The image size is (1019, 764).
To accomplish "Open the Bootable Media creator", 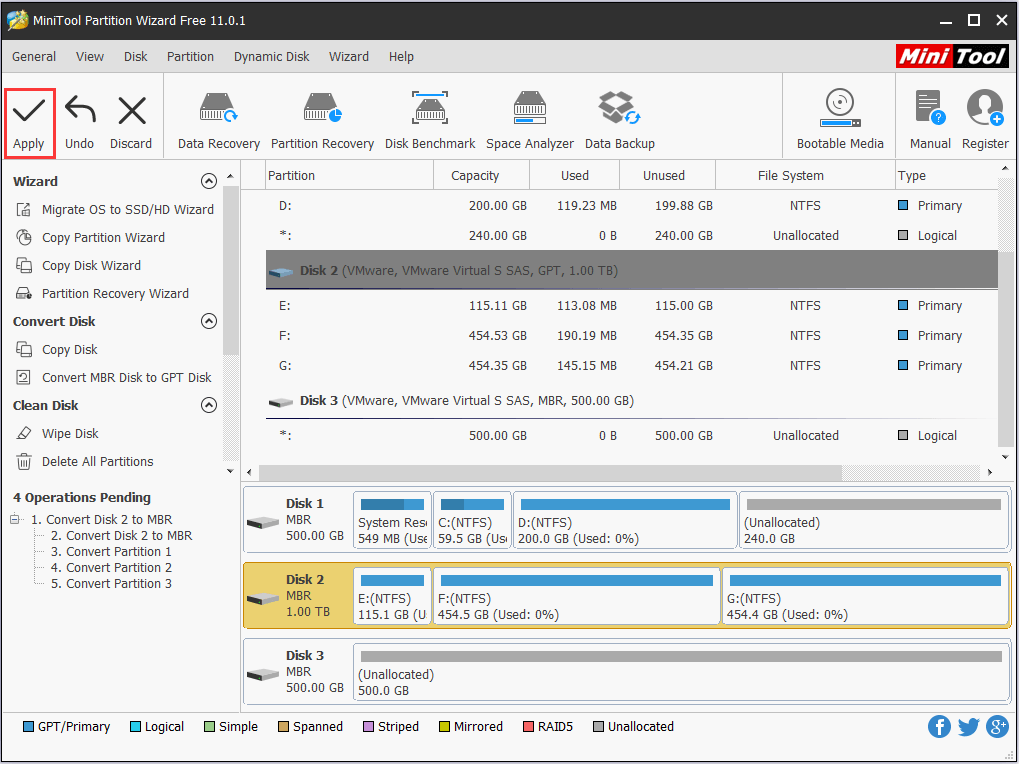I will [x=839, y=117].
